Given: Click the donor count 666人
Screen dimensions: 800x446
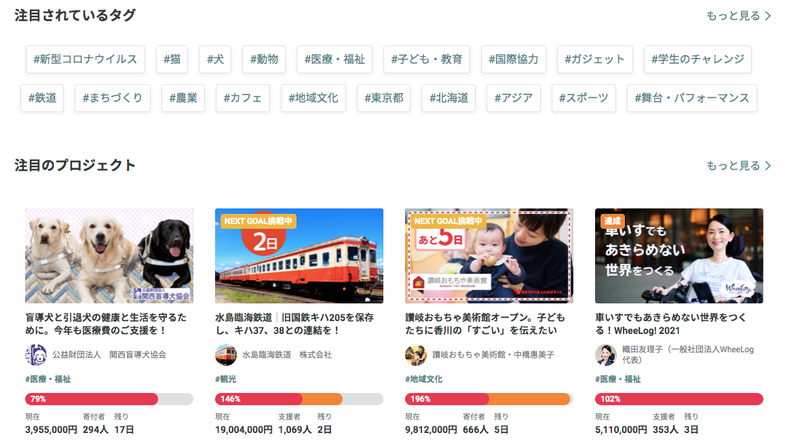Looking at the screenshot, I should click(x=476, y=430).
